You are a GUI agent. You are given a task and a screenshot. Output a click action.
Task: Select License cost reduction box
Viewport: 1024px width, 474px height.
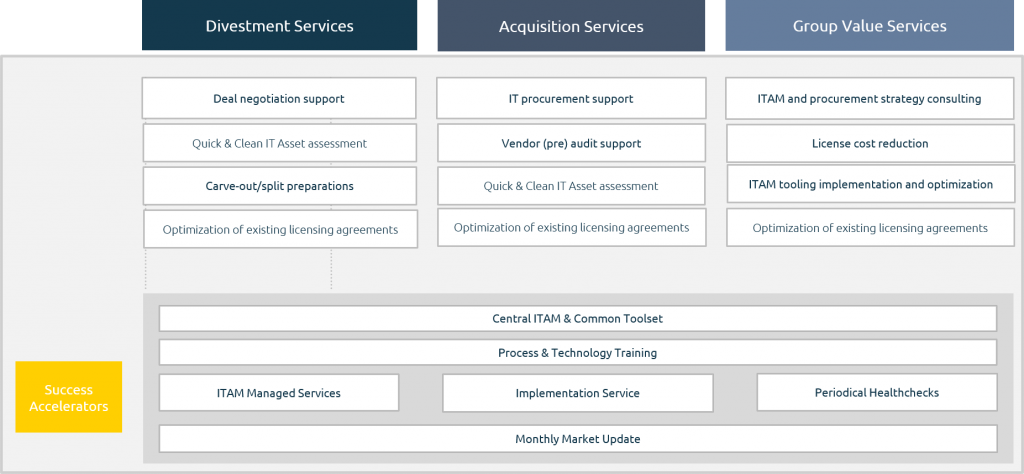870,143
